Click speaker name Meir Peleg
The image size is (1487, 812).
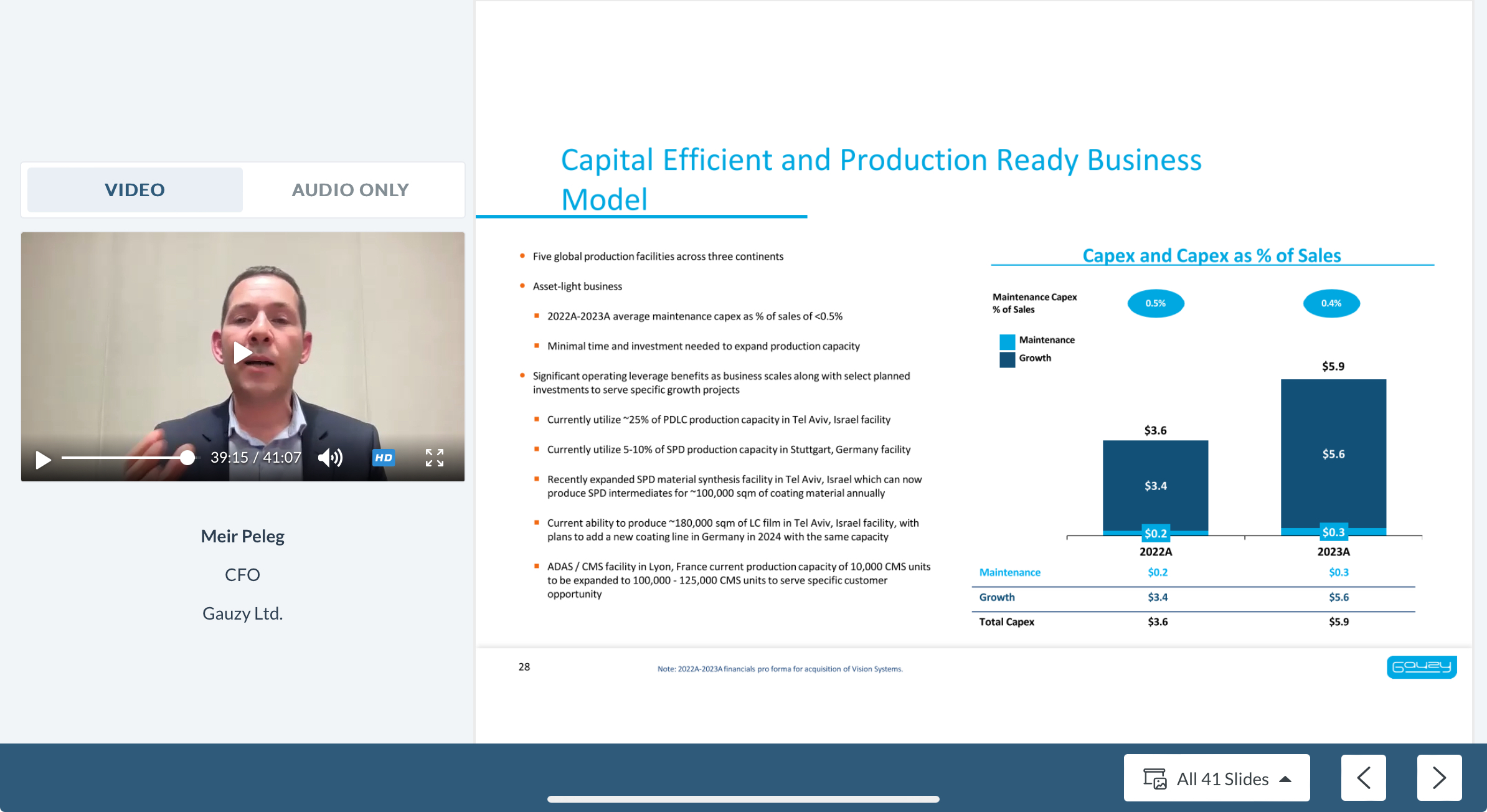tap(242, 536)
